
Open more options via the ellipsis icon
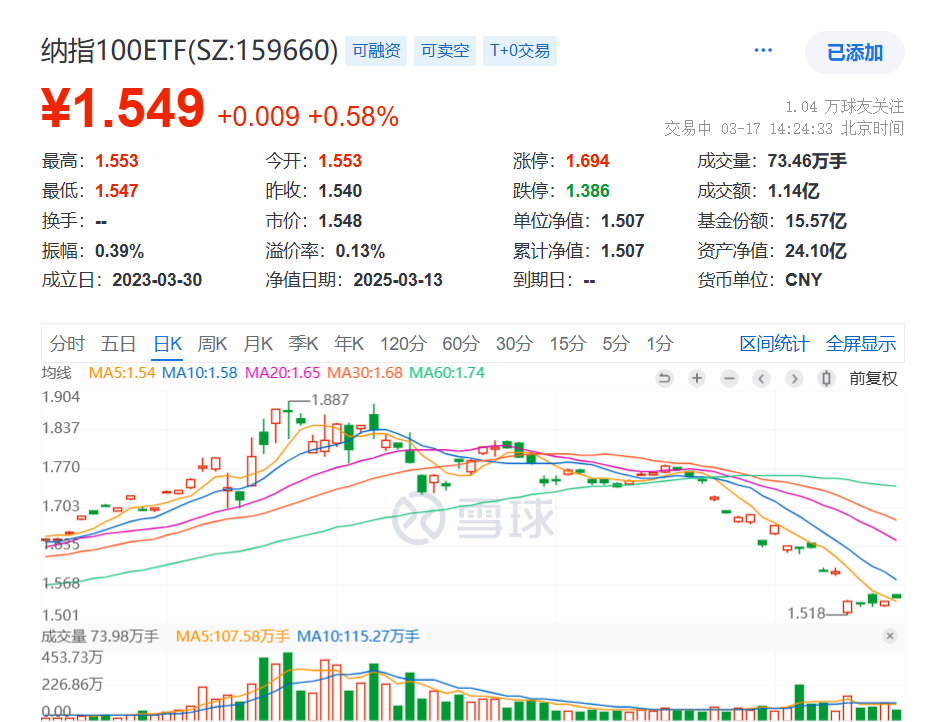763,49
